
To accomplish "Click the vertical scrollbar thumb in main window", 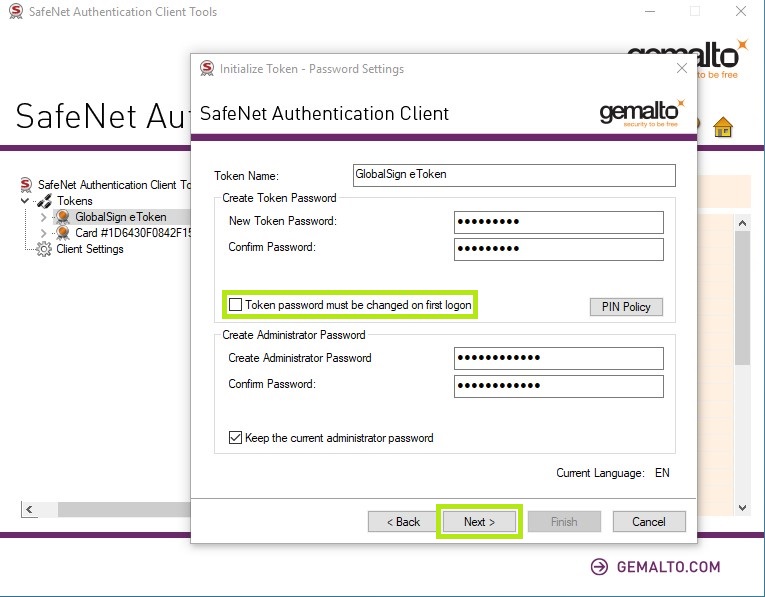I will pos(742,298).
